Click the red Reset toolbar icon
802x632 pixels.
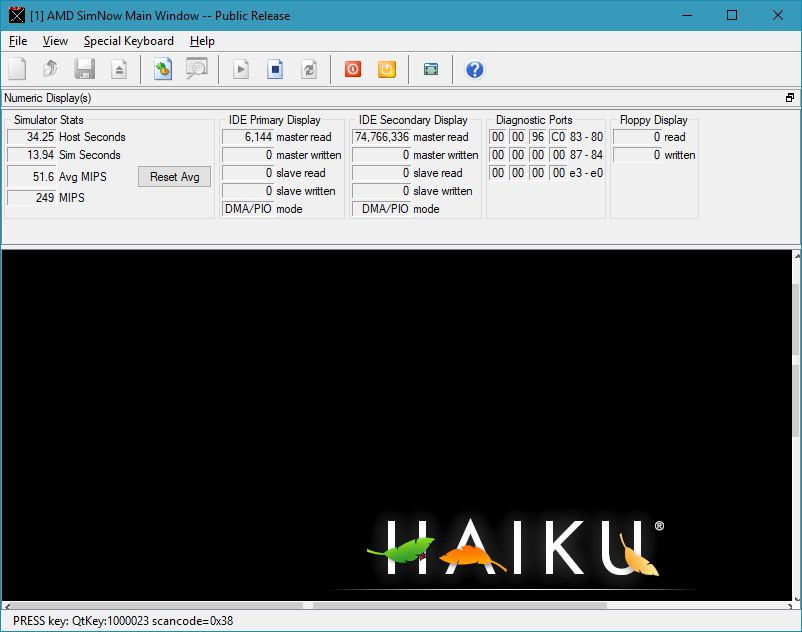coord(352,69)
